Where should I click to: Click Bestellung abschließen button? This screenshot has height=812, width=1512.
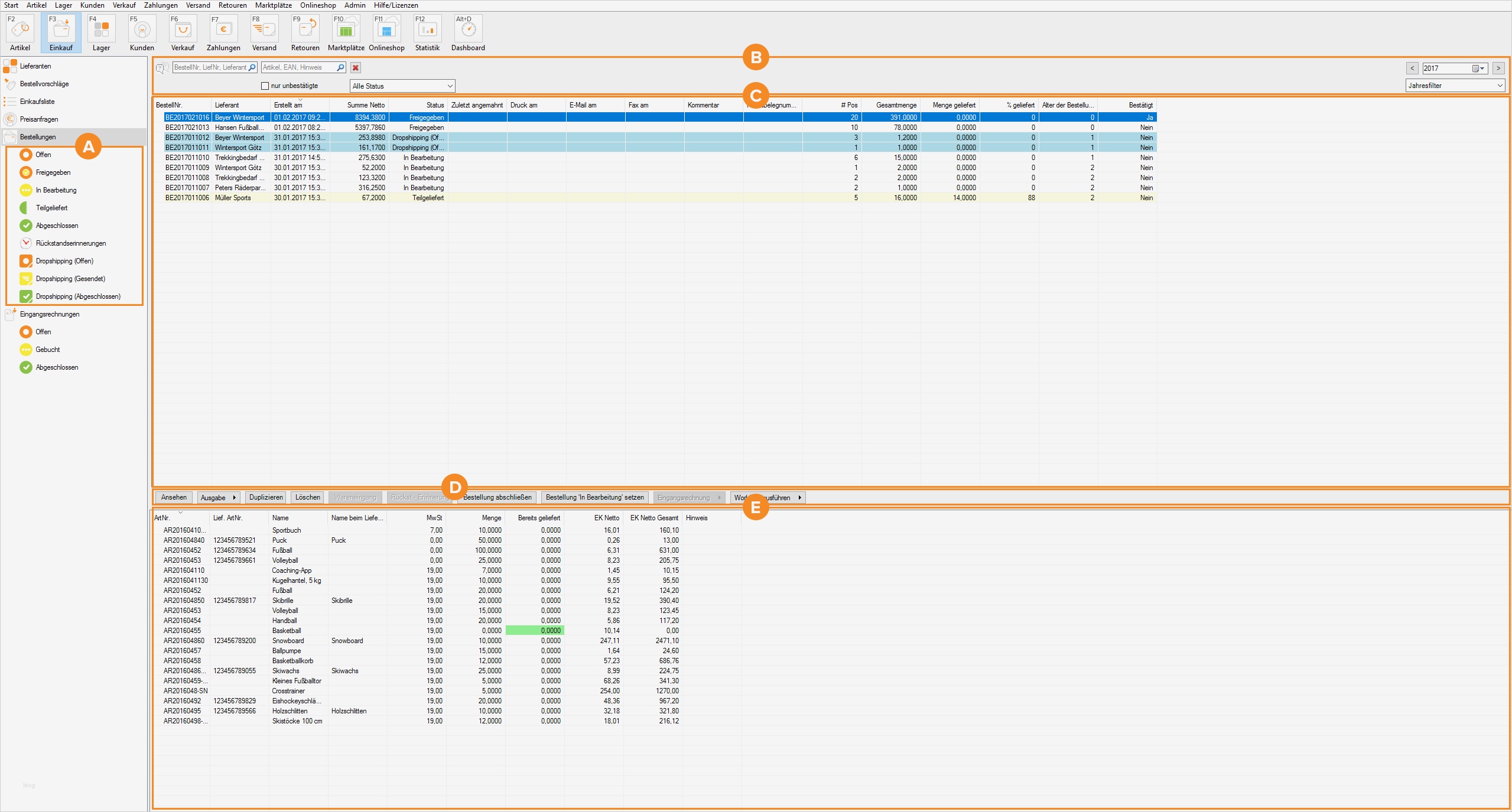point(497,498)
